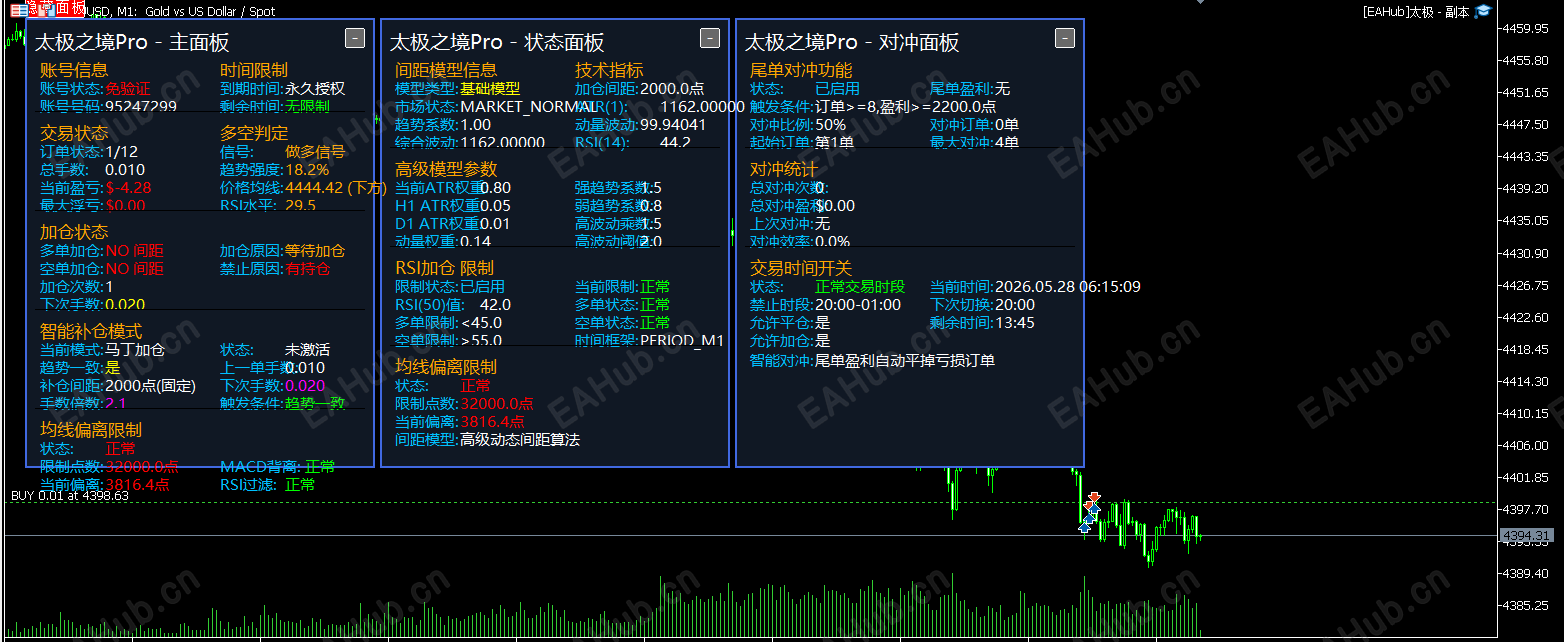Collapse the 状态面板 panel using minus button
The height and width of the screenshot is (642, 1564).
tap(709, 38)
